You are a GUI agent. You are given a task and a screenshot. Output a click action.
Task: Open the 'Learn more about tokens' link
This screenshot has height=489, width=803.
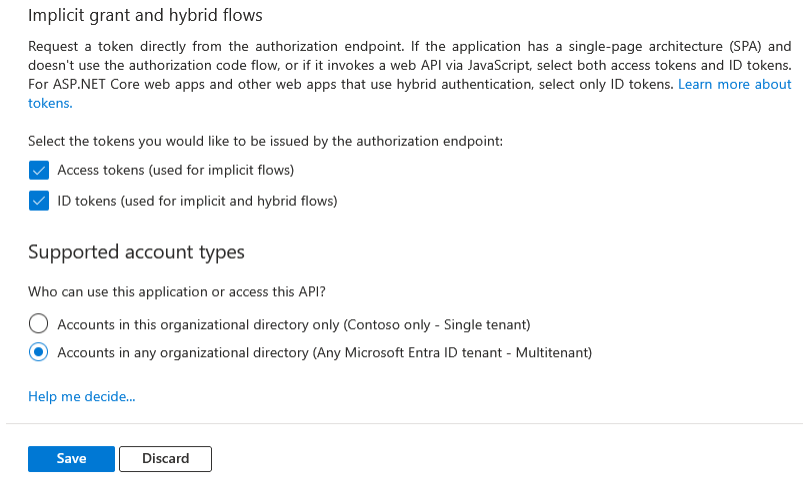(x=734, y=84)
